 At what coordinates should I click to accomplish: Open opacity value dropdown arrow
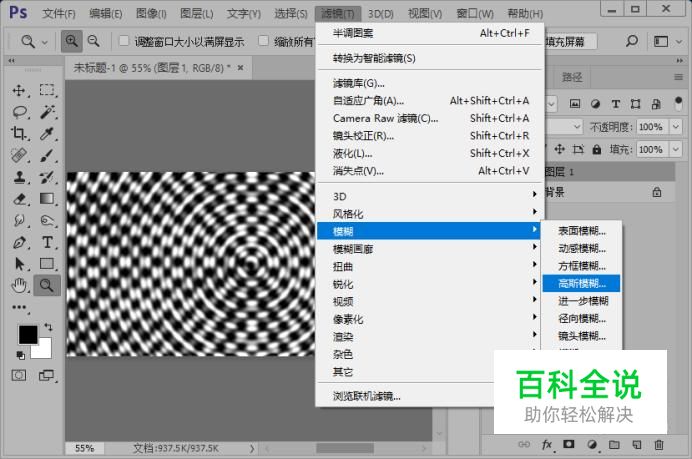pyautogui.click(x=676, y=127)
